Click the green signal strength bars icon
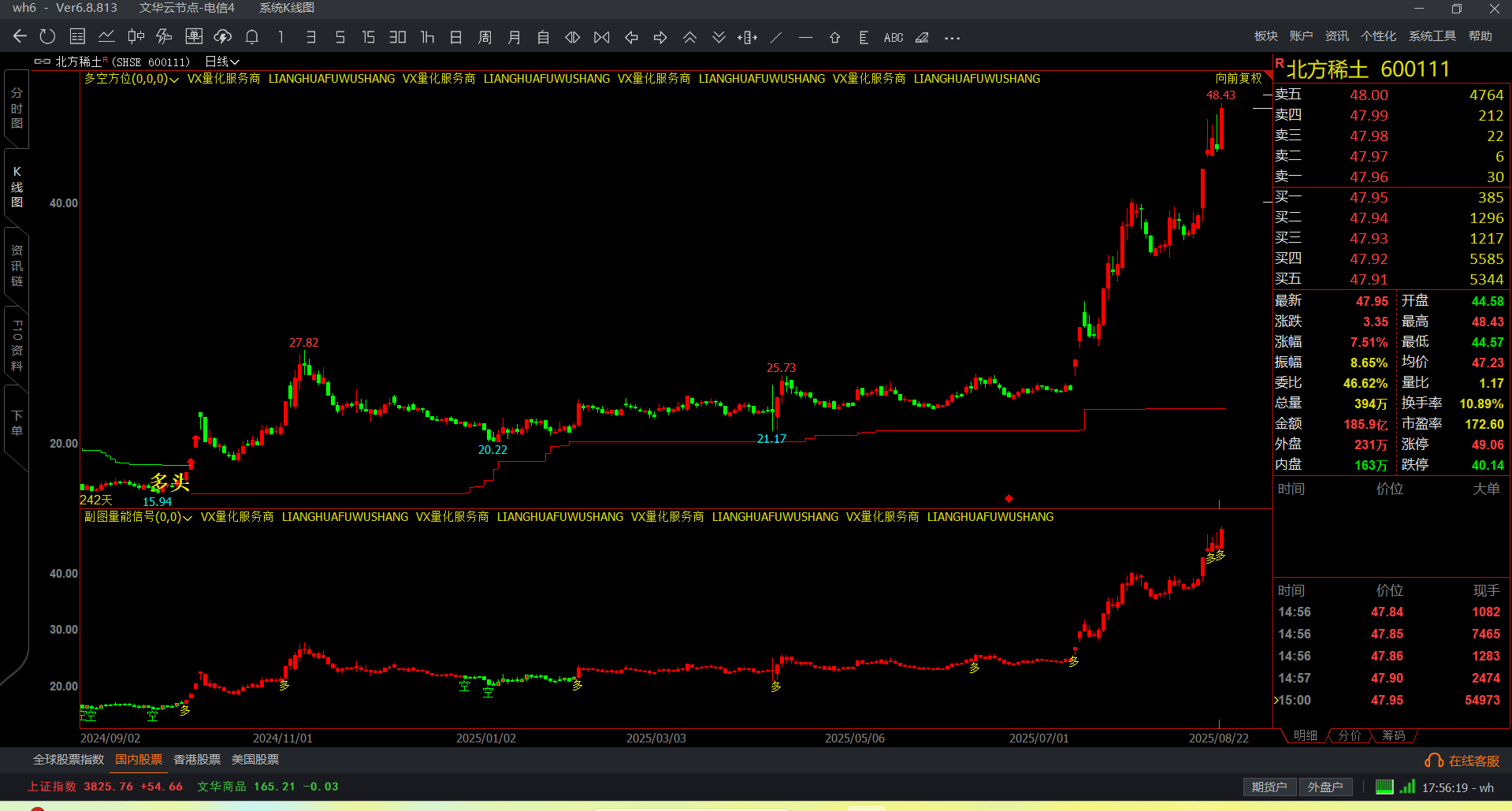The image size is (1512, 811). pyautogui.click(x=1407, y=786)
